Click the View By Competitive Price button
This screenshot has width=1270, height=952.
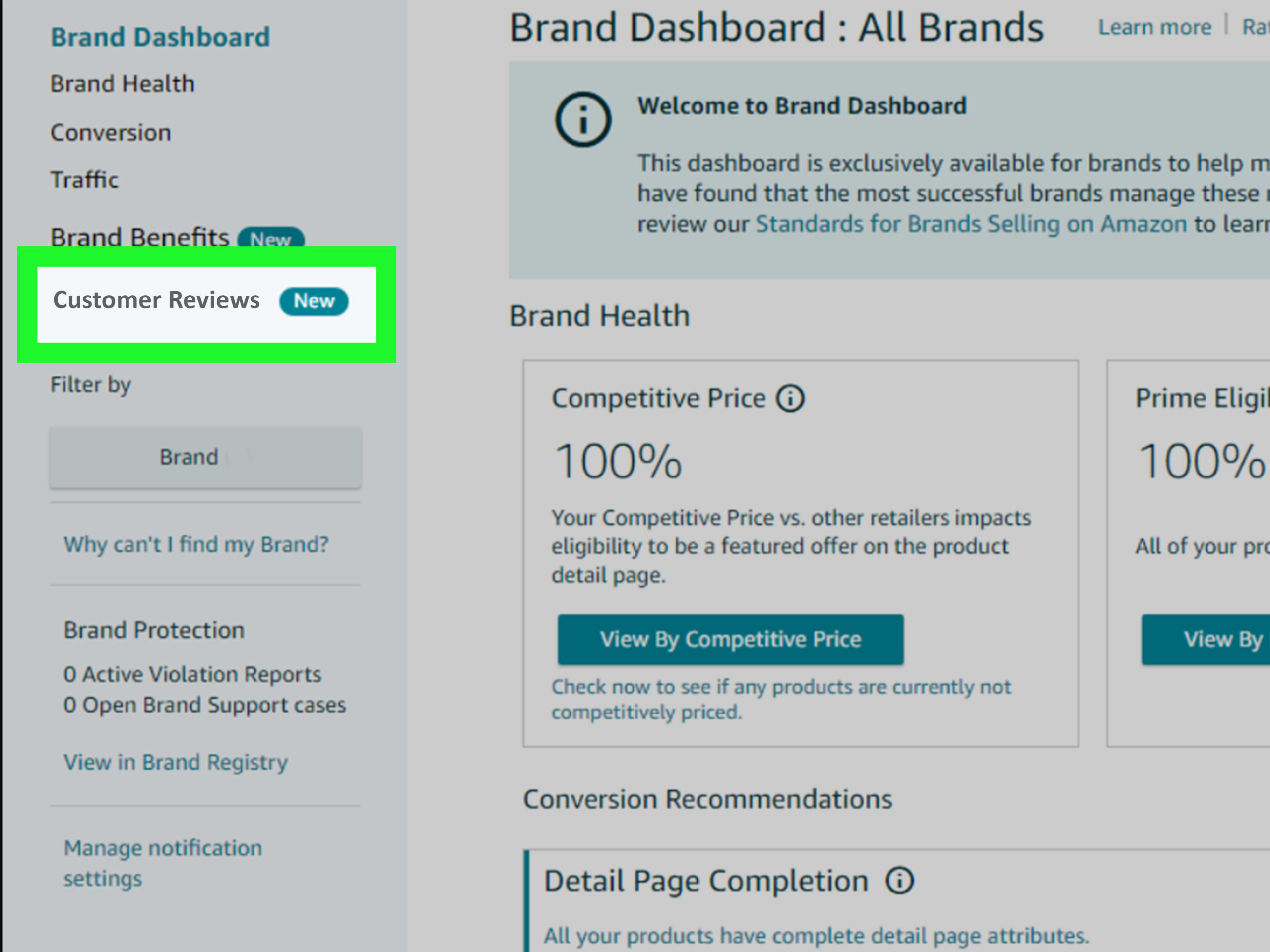coord(730,640)
